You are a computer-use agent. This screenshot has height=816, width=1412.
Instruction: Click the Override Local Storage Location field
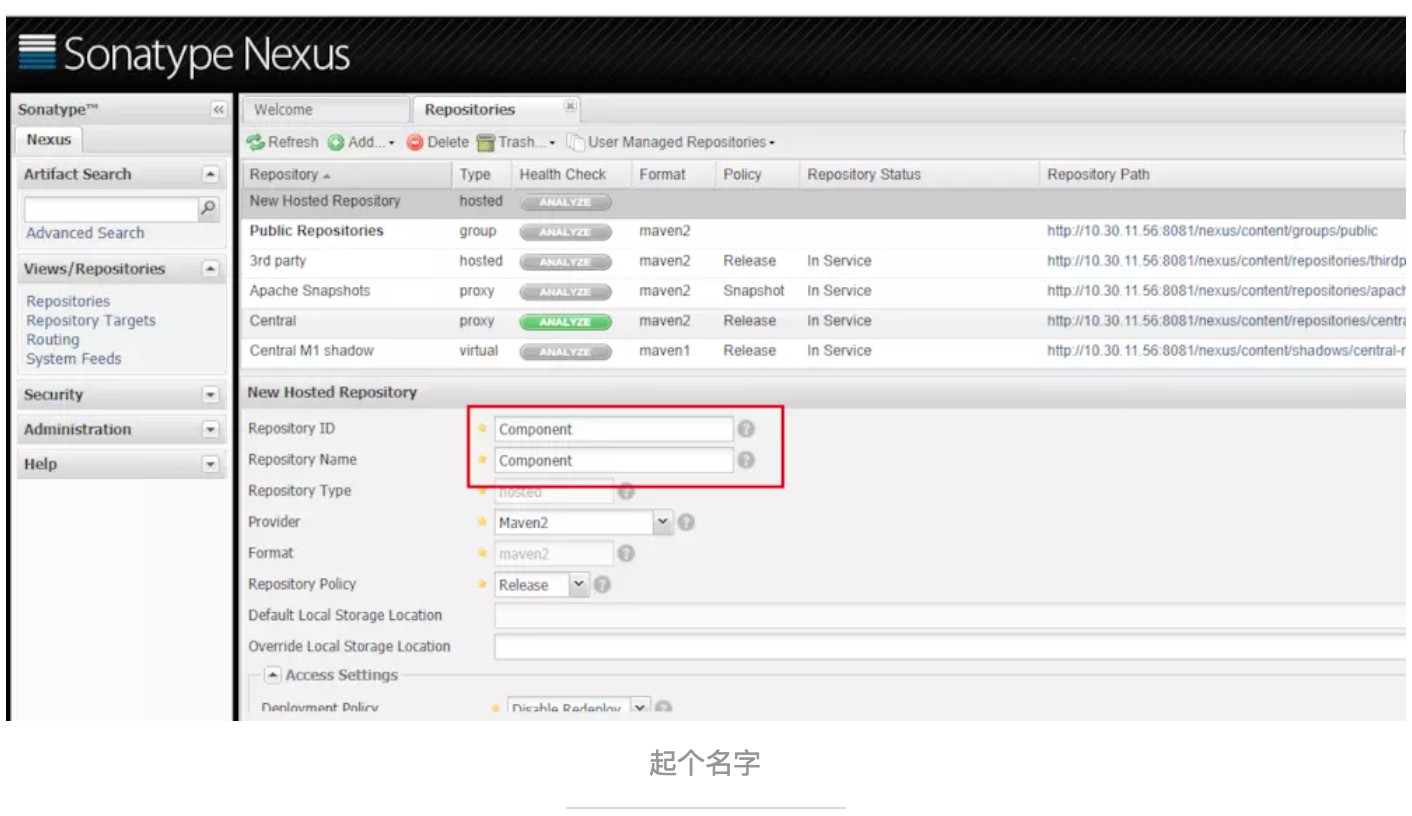(952, 647)
